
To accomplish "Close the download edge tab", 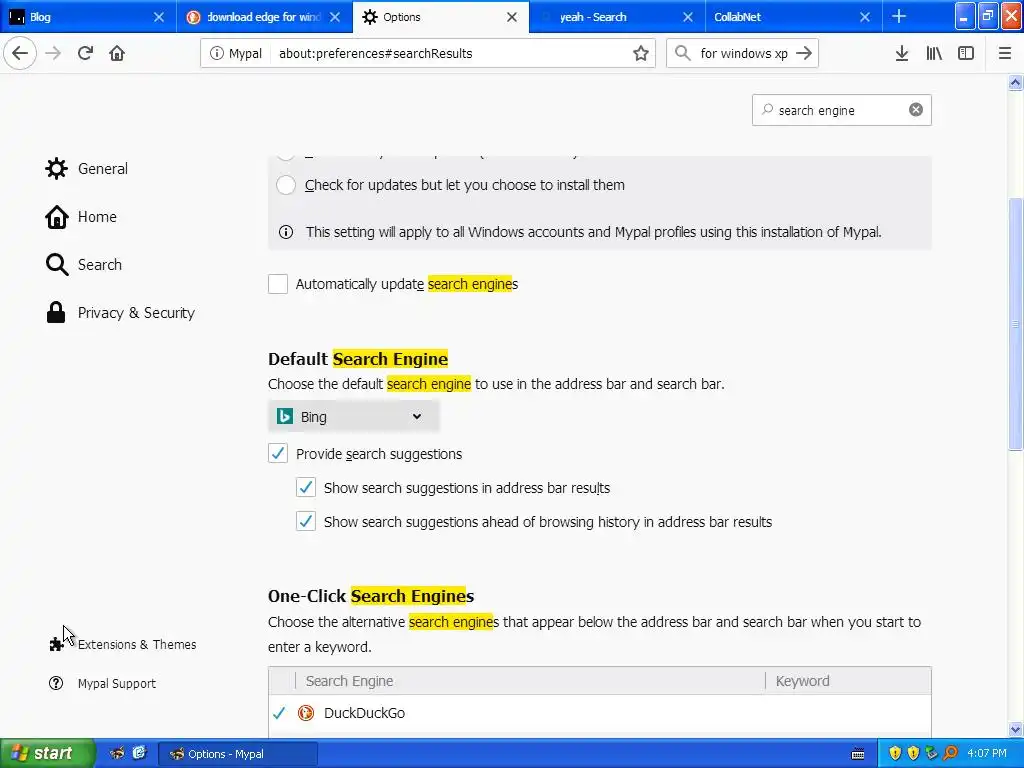I will 335,17.
